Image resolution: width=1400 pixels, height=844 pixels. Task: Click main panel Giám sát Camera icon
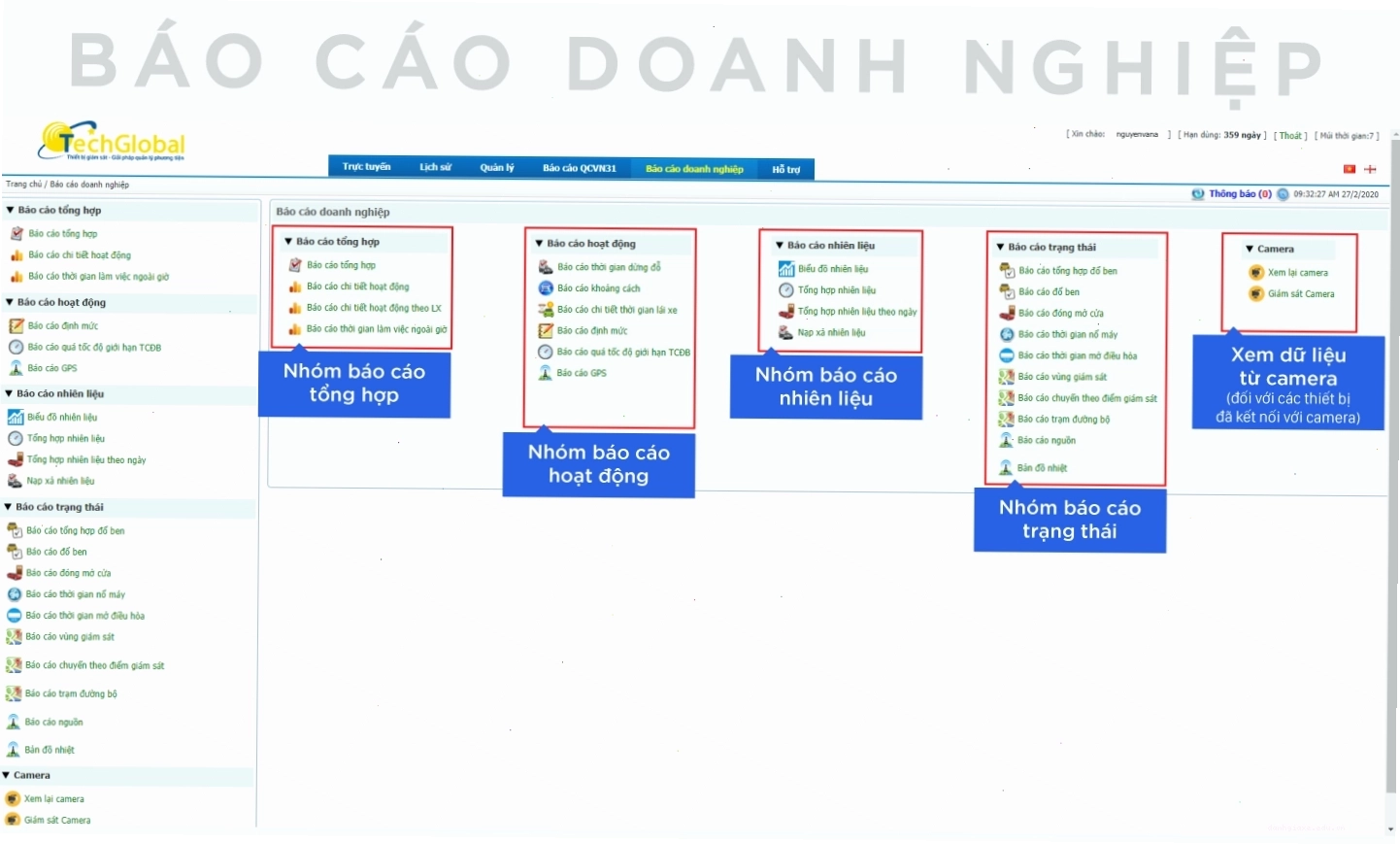[x=1256, y=294]
